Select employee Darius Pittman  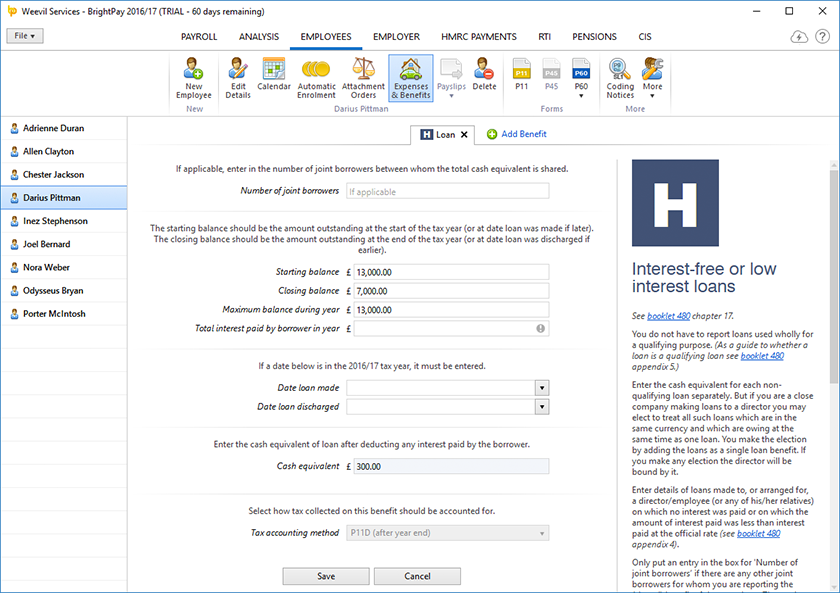(x=64, y=198)
